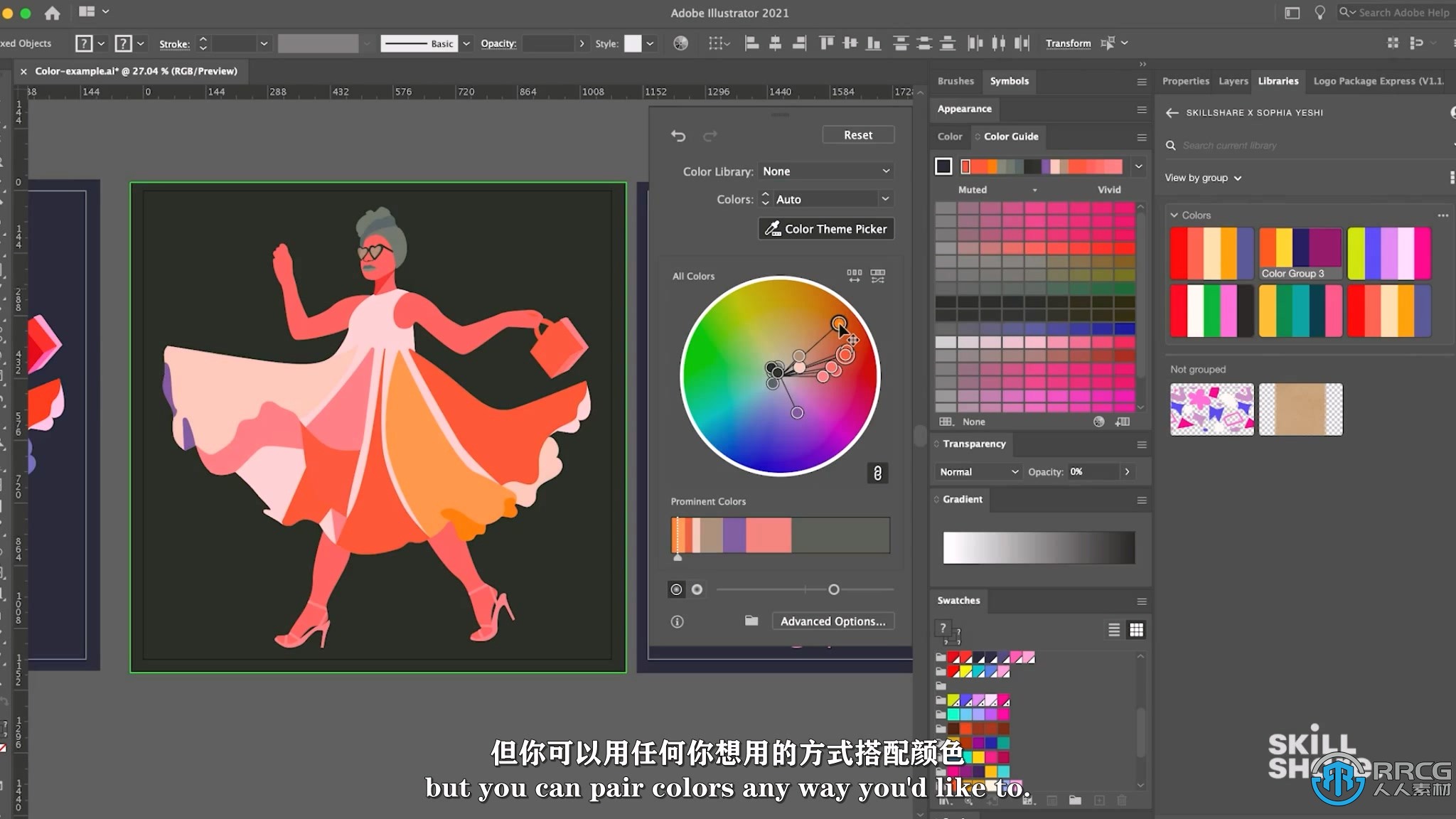The image size is (1456, 819).
Task: Switch to the Color tab
Action: point(949,136)
